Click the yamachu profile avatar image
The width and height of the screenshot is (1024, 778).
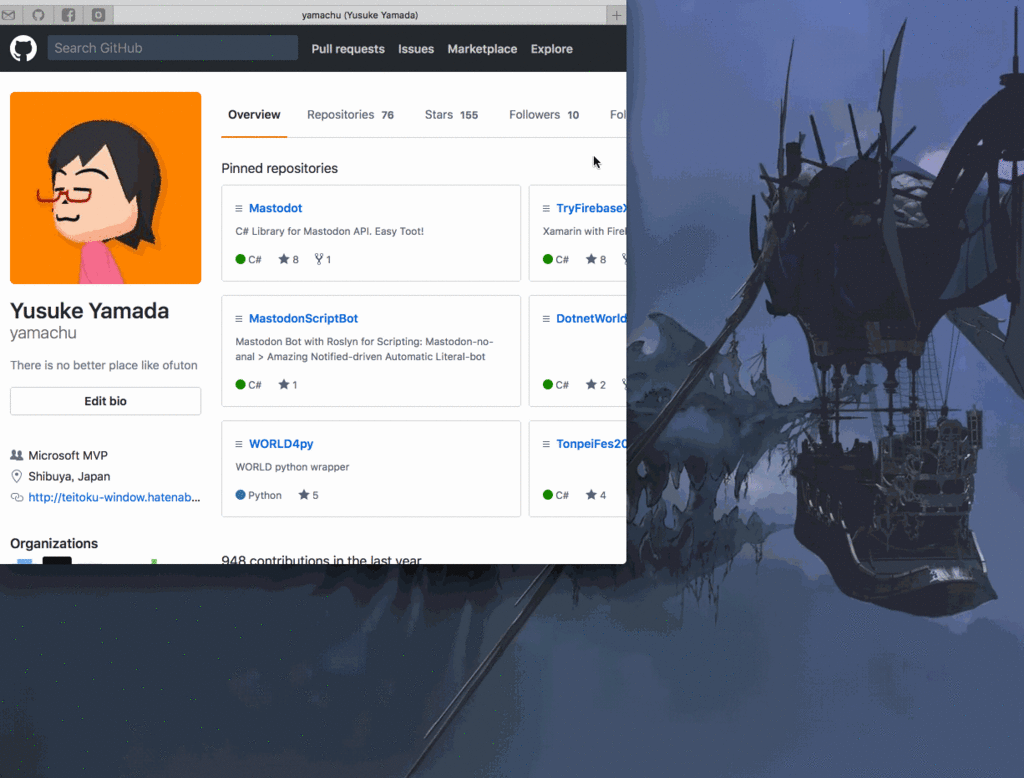click(x=106, y=188)
